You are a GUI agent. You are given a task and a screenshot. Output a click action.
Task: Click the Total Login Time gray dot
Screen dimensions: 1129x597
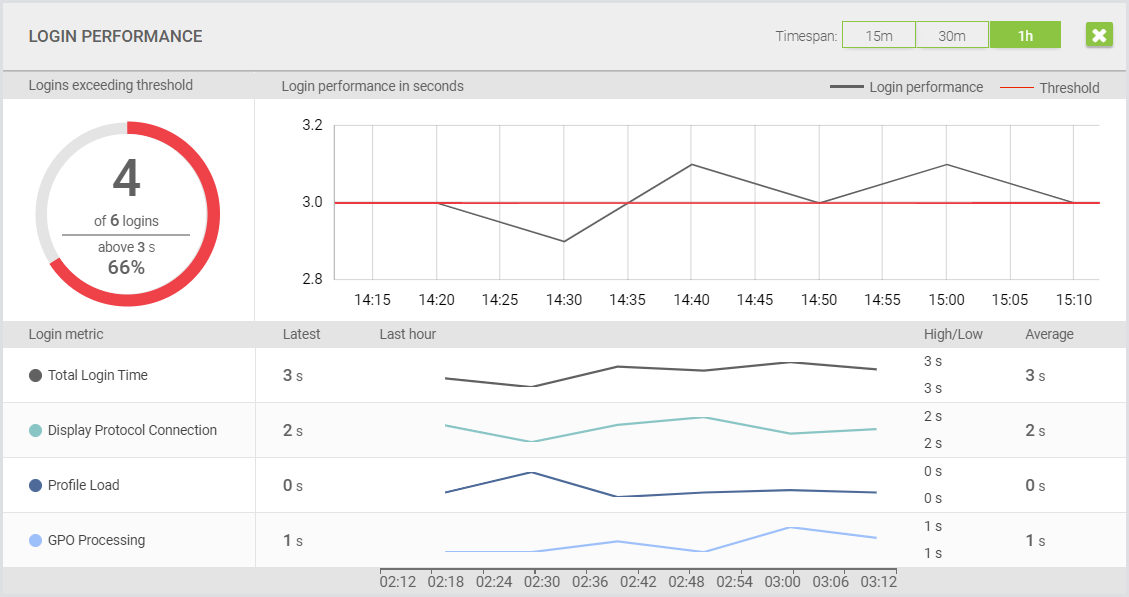(36, 376)
